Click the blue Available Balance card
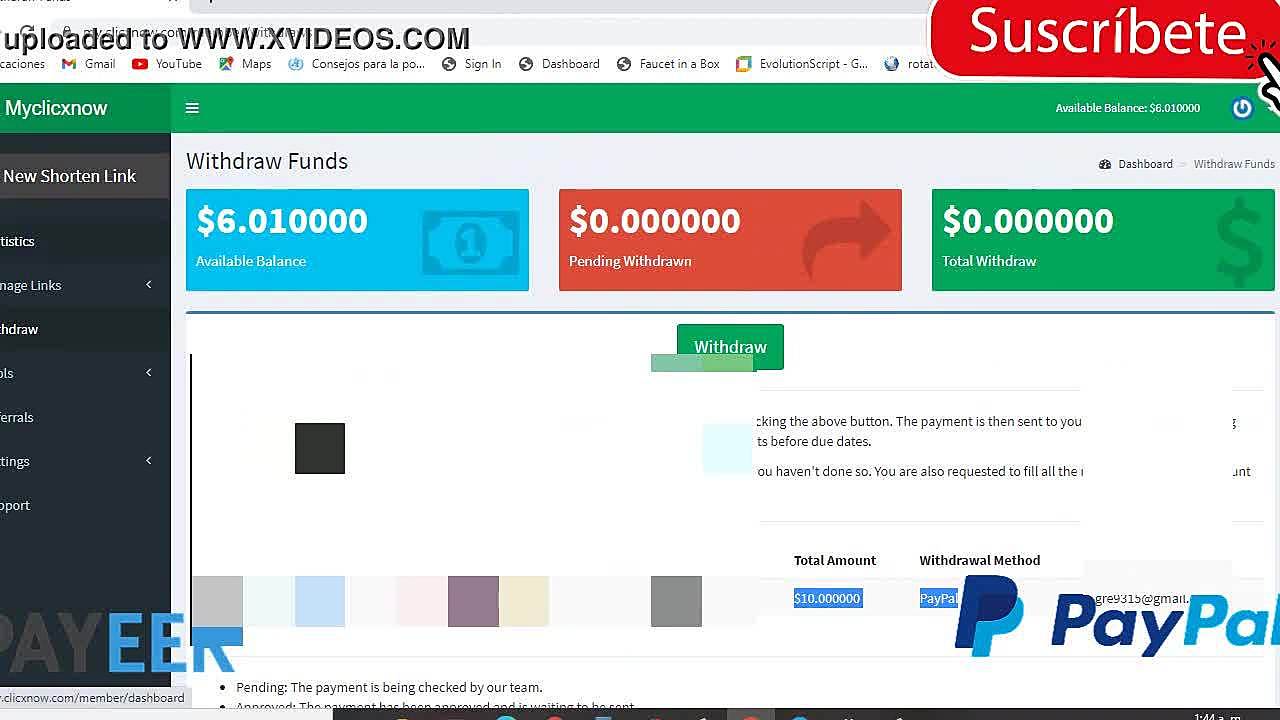 click(357, 240)
